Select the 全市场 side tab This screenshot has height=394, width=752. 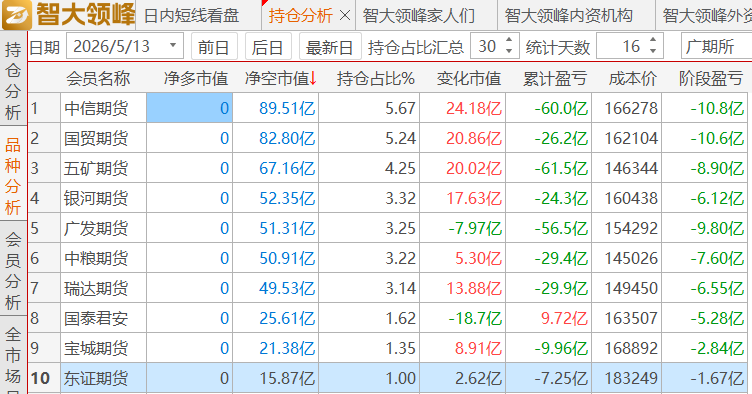pos(13,357)
